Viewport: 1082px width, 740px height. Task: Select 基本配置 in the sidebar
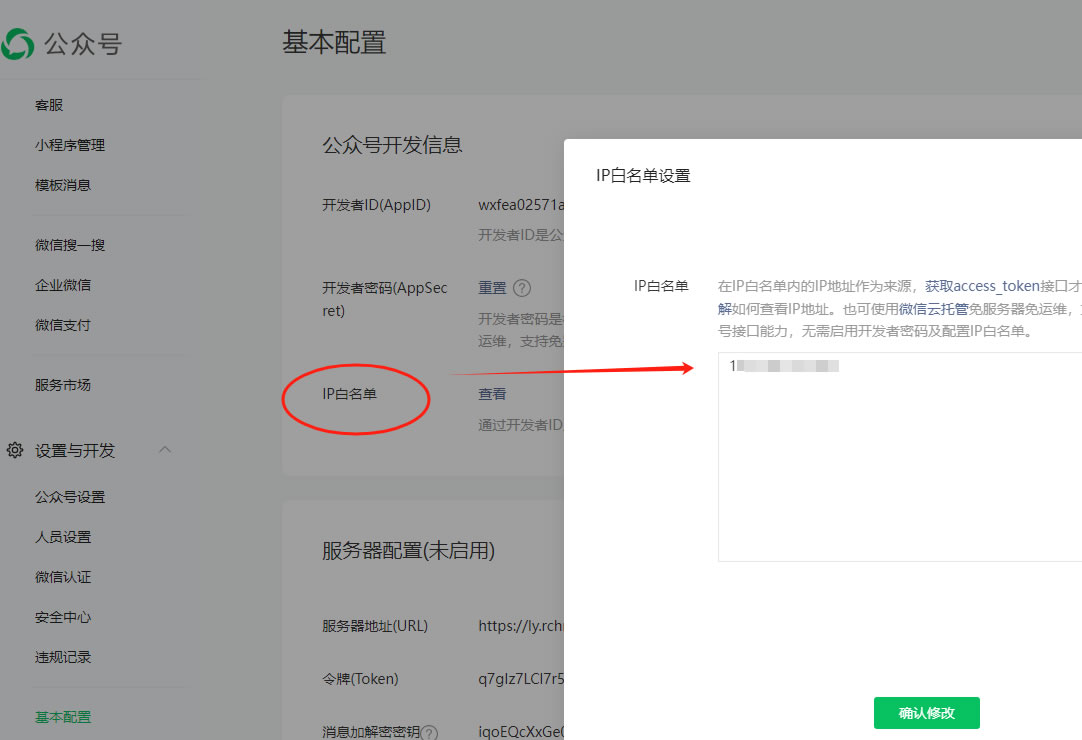click(x=63, y=717)
